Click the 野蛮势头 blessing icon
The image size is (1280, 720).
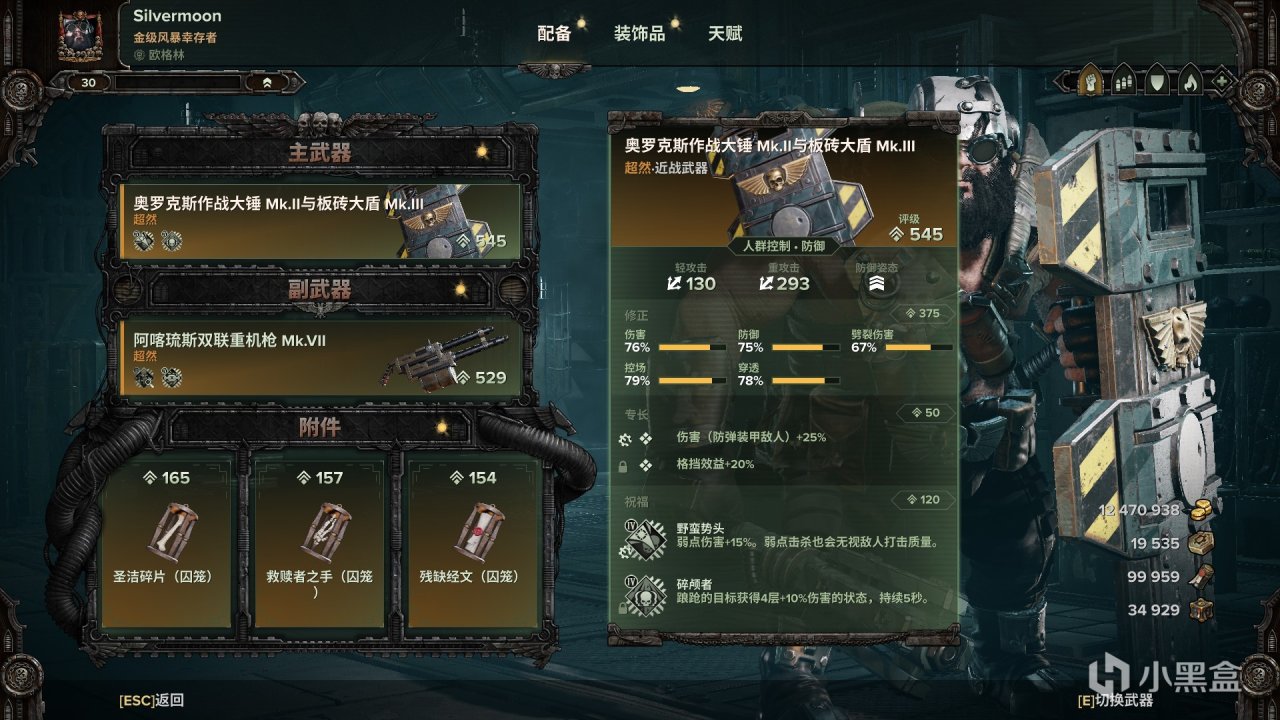tap(643, 541)
